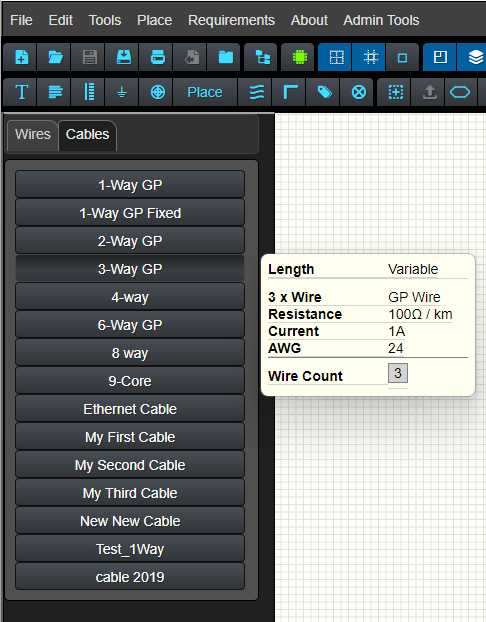
Task: Select the Text tool
Action: [21, 92]
